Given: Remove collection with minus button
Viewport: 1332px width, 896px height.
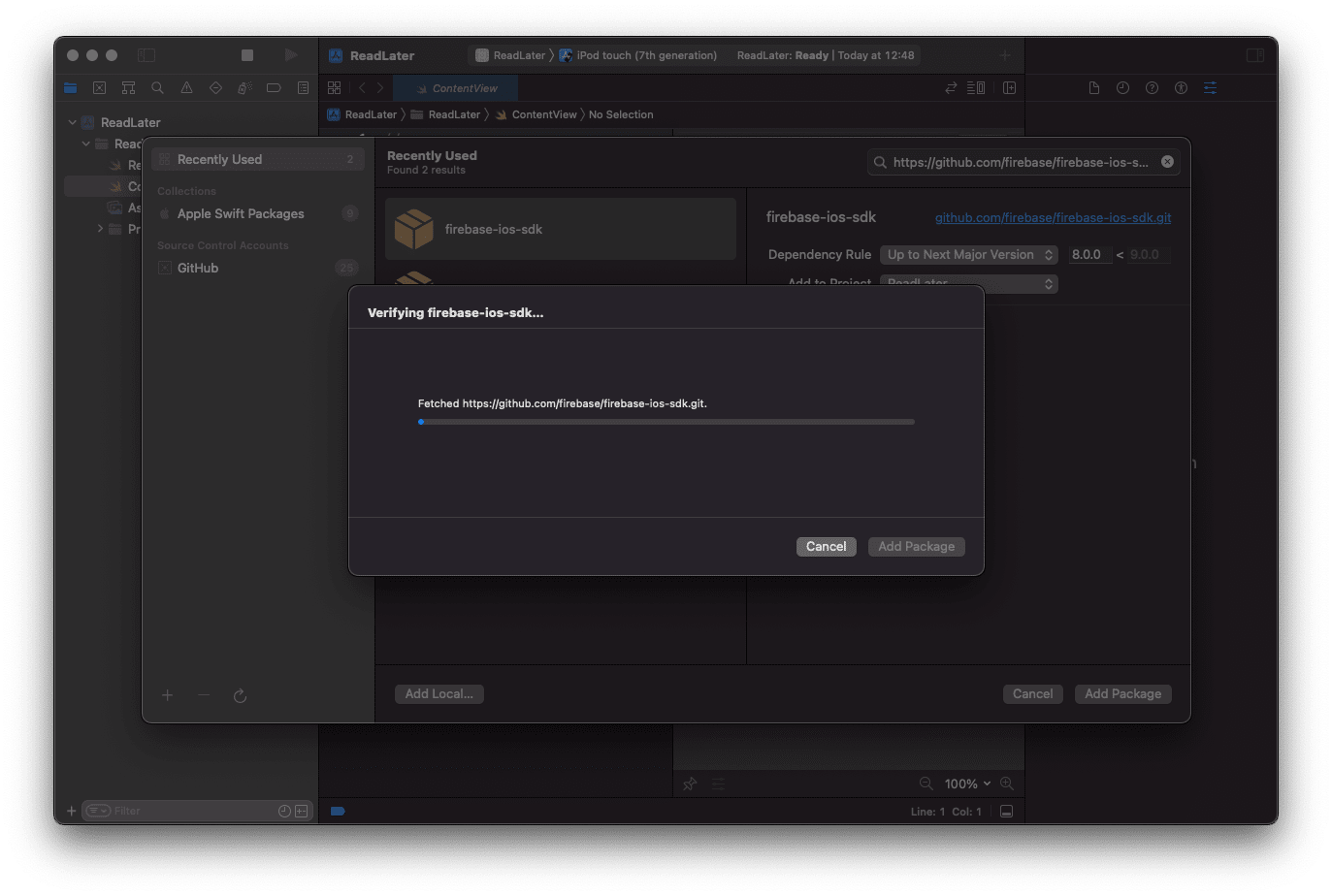Looking at the screenshot, I should [x=204, y=695].
